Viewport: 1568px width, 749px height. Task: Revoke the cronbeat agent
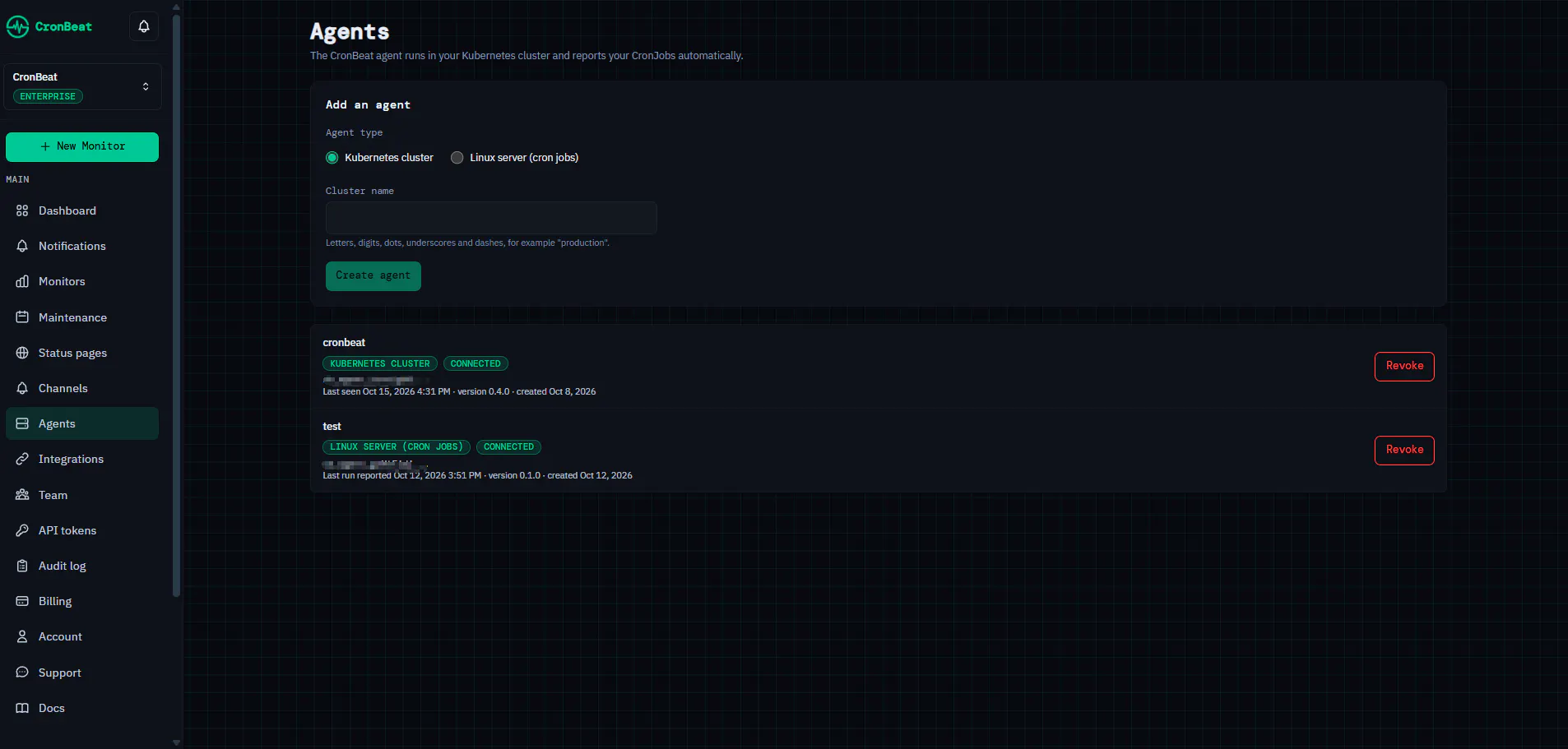pos(1404,366)
